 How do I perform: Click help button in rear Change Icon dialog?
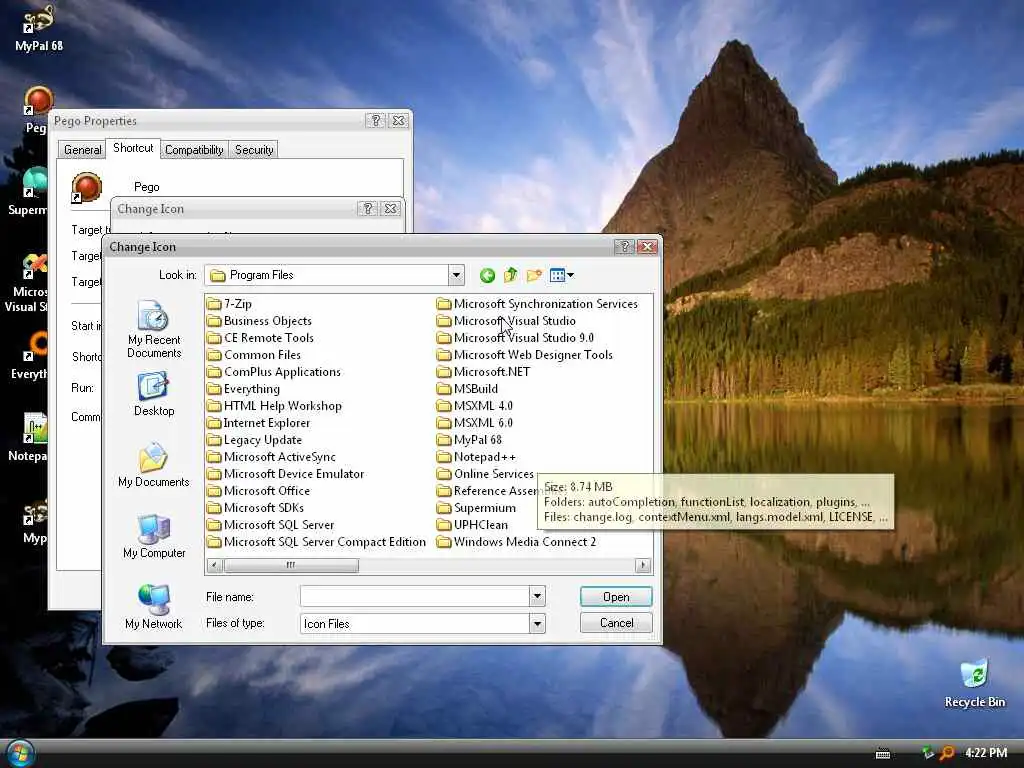coord(368,208)
